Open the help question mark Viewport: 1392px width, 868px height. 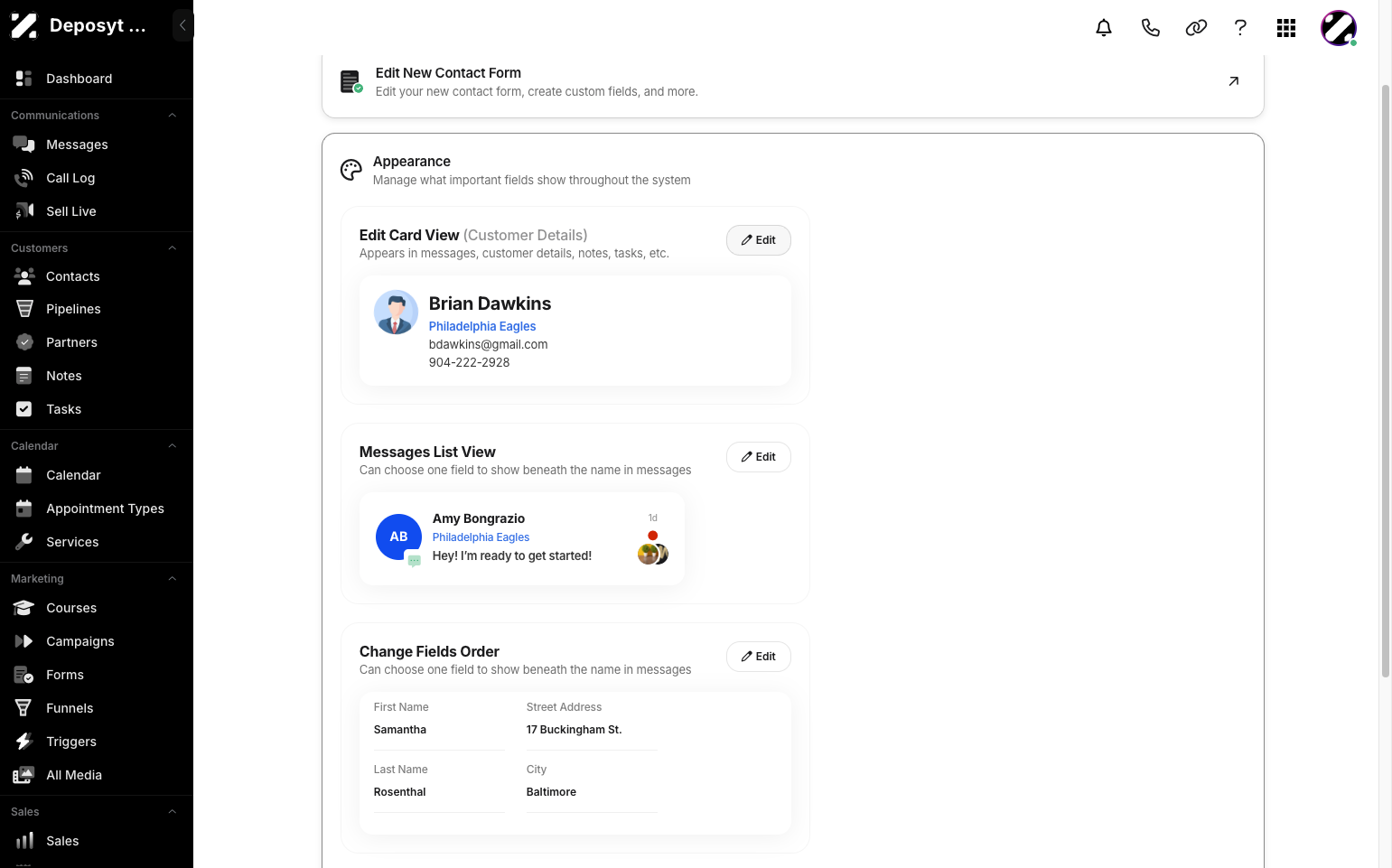1240,28
